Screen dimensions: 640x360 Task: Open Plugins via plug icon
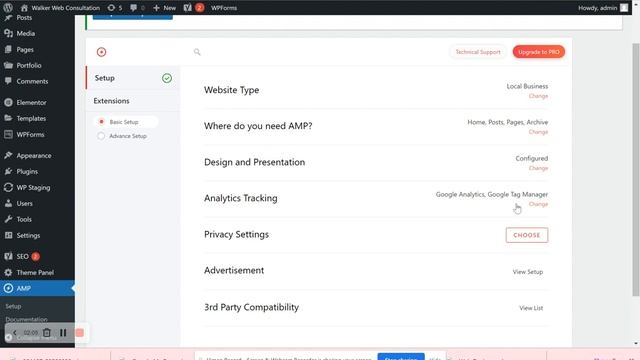[8, 171]
